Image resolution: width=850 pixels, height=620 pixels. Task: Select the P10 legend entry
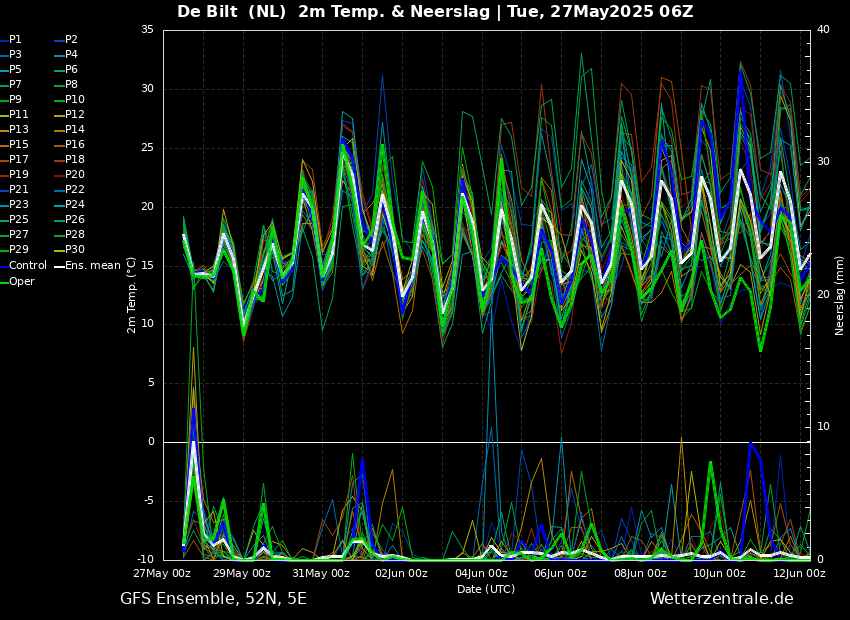[74, 100]
